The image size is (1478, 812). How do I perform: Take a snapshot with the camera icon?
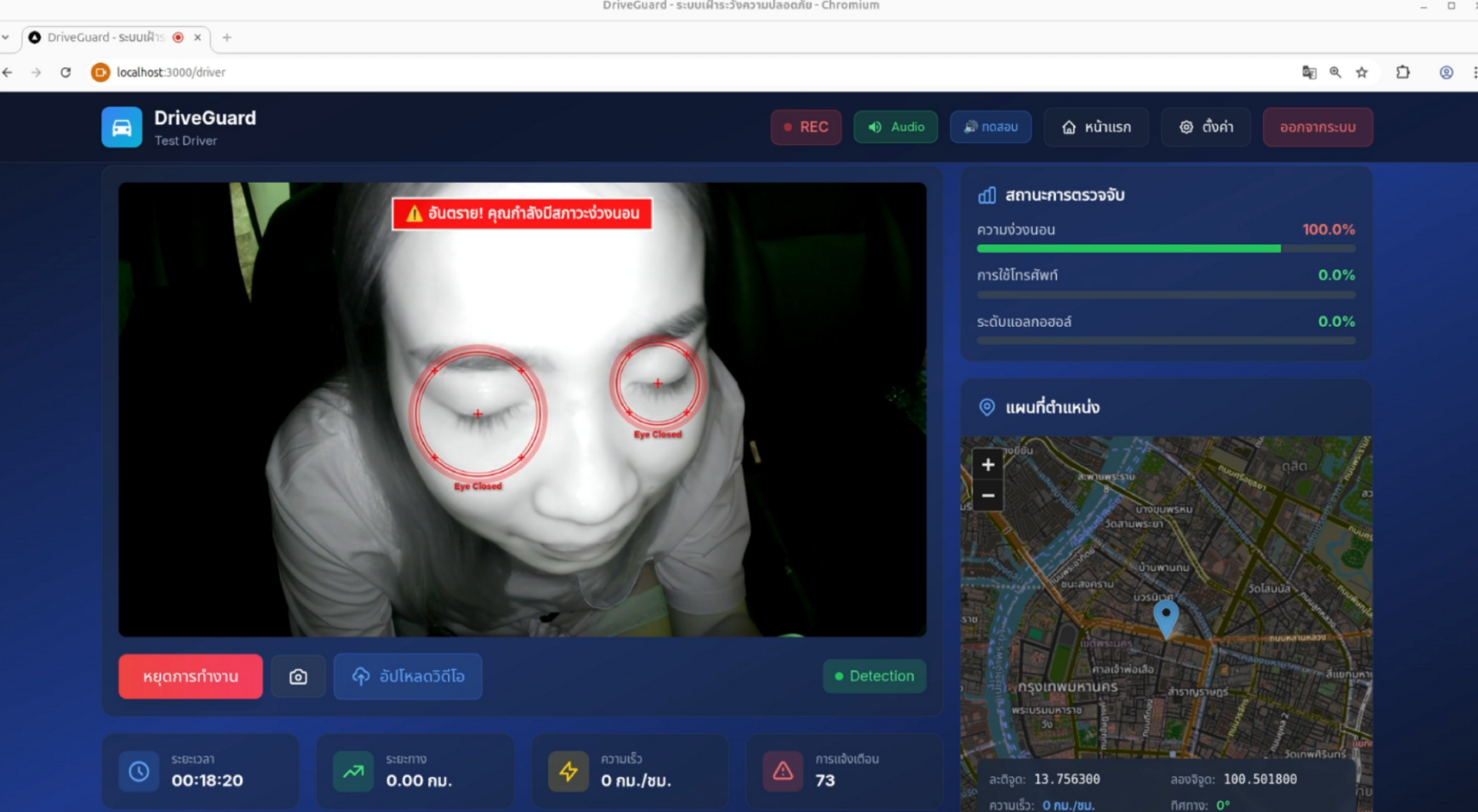point(298,677)
